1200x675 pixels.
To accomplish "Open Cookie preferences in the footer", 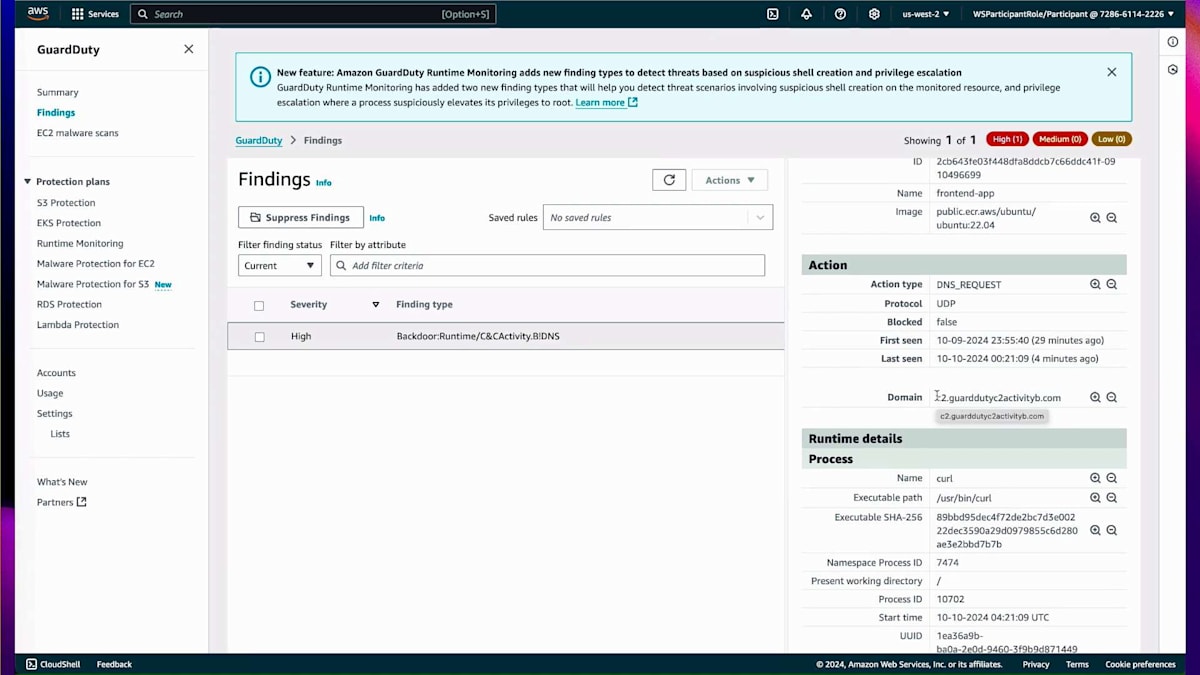I will [1140, 664].
